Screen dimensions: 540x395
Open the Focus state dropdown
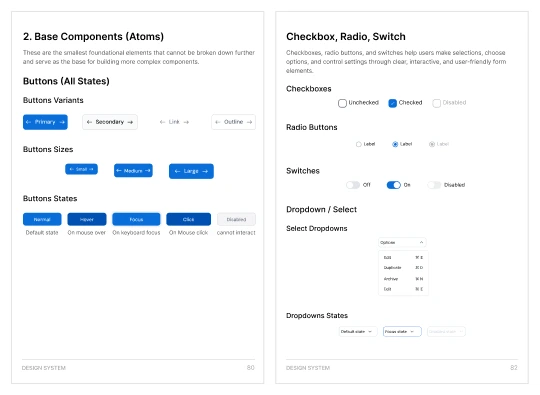[402, 331]
